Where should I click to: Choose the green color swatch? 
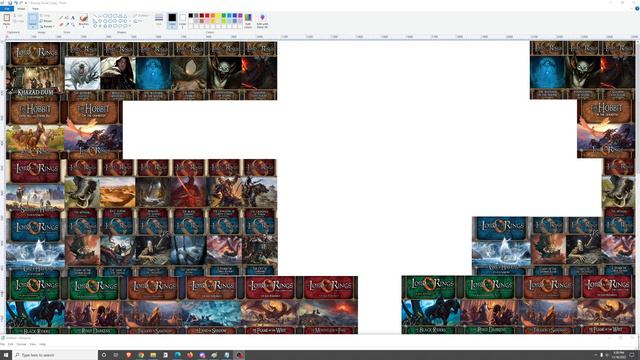point(224,15)
